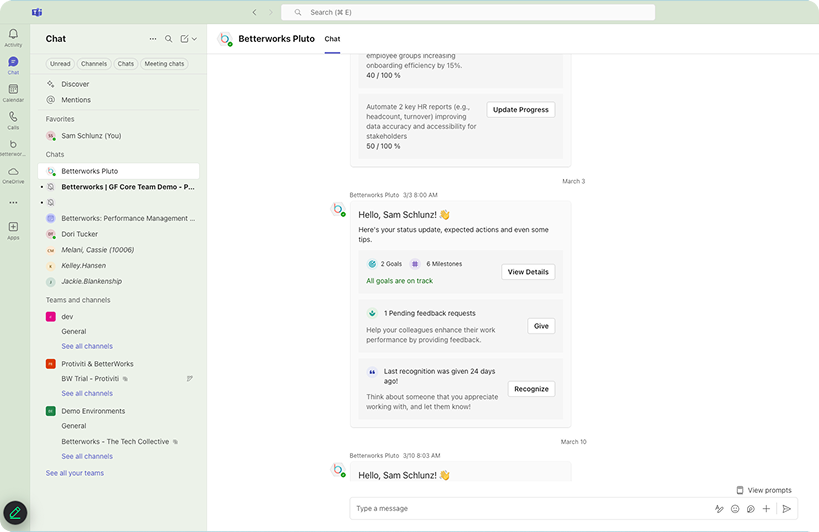The height and width of the screenshot is (532, 819).
Task: Go forward with the right arrow
Action: coord(271,12)
